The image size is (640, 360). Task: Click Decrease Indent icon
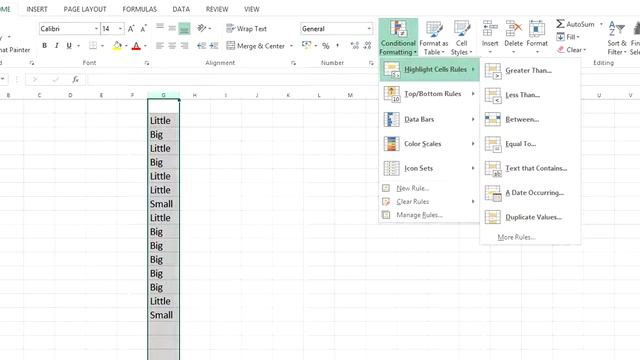(x=201, y=46)
